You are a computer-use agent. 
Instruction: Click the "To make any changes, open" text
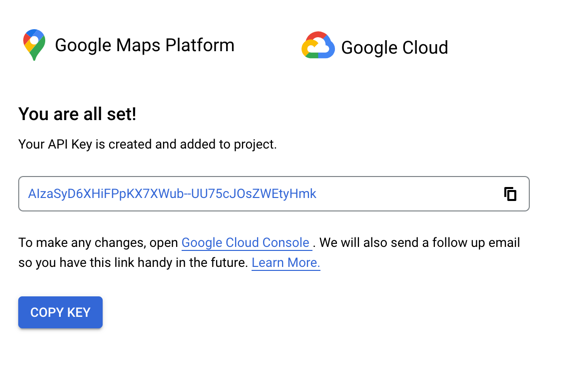point(98,243)
